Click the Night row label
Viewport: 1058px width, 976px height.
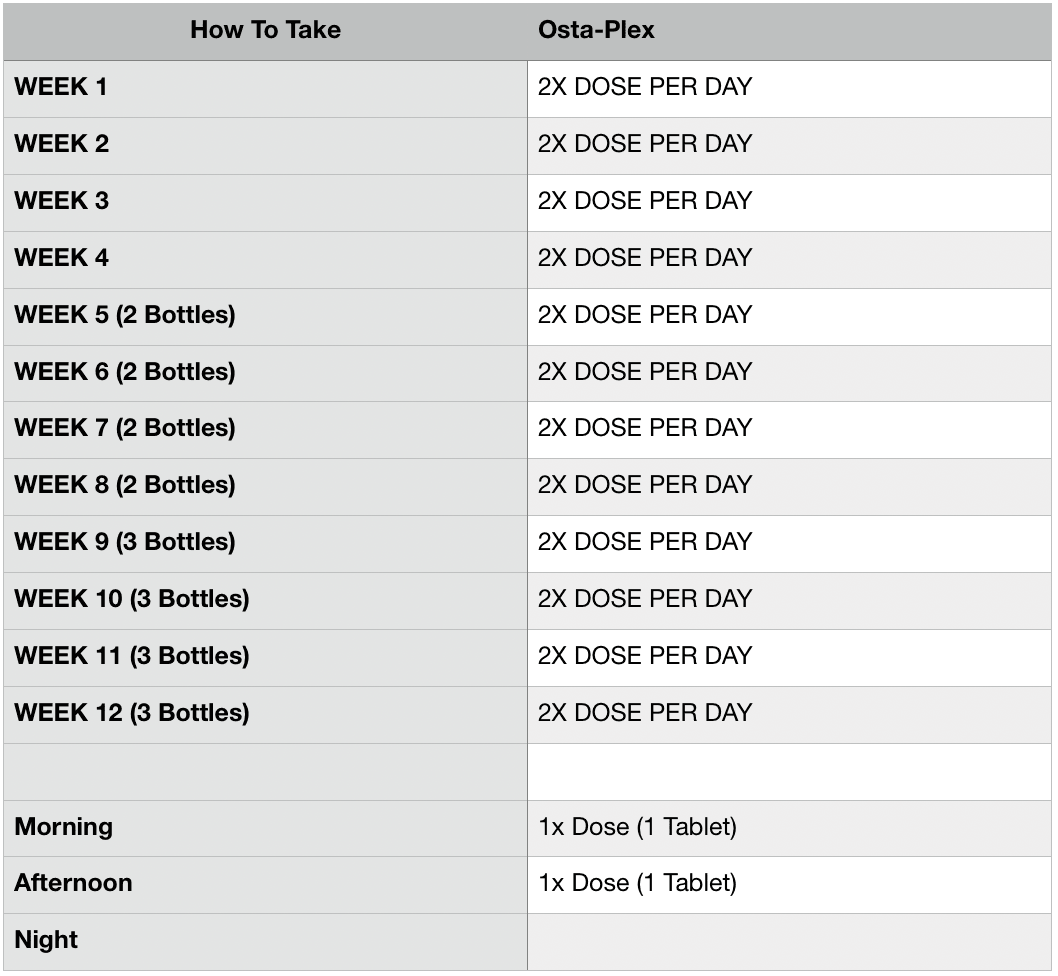pyautogui.click(x=46, y=940)
